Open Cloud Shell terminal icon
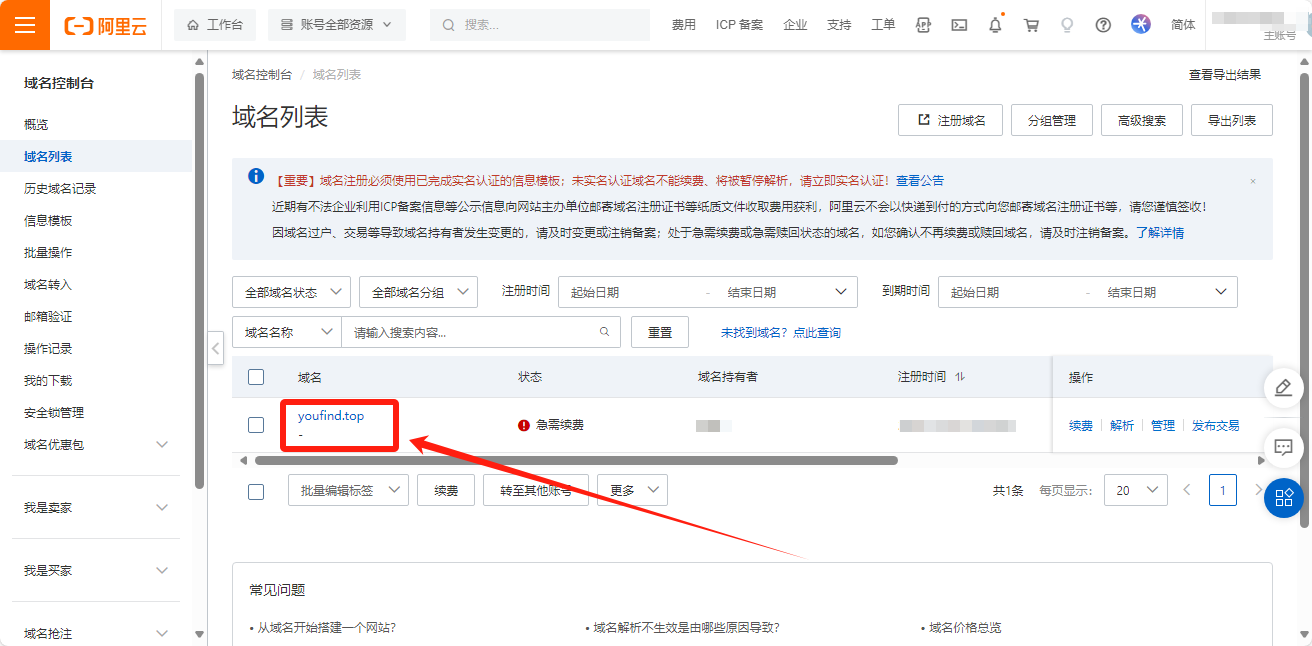Viewport: 1312px width, 646px height. 958,25
